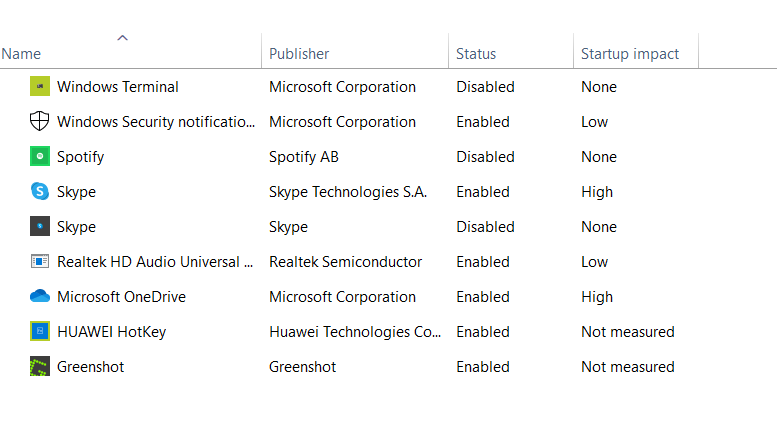Click Enabled status of Microsoft OneDrive

[483, 297]
